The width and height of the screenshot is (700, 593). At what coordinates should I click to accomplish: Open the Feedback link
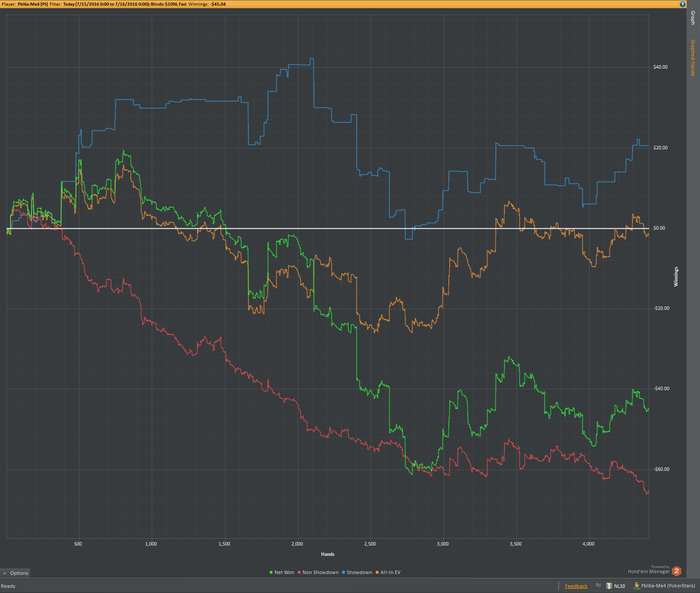[x=576, y=586]
